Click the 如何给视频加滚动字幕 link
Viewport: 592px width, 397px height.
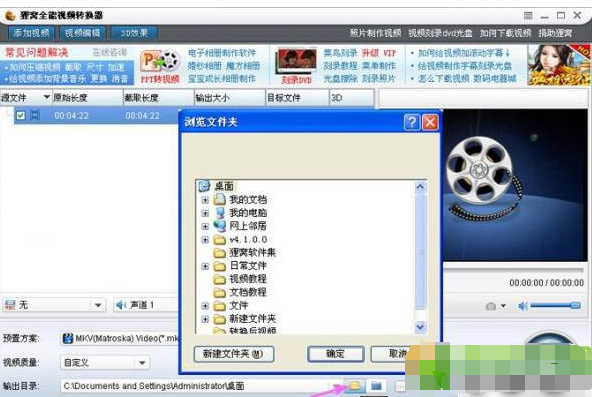point(464,53)
